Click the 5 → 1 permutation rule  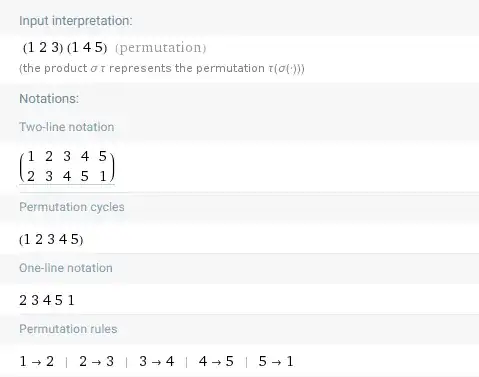click(276, 361)
